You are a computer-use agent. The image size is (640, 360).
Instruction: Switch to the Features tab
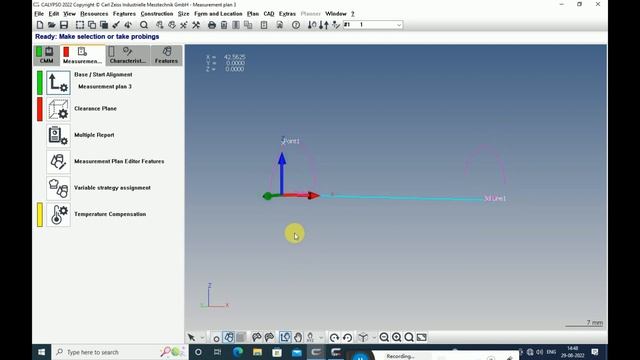pyautogui.click(x=167, y=55)
